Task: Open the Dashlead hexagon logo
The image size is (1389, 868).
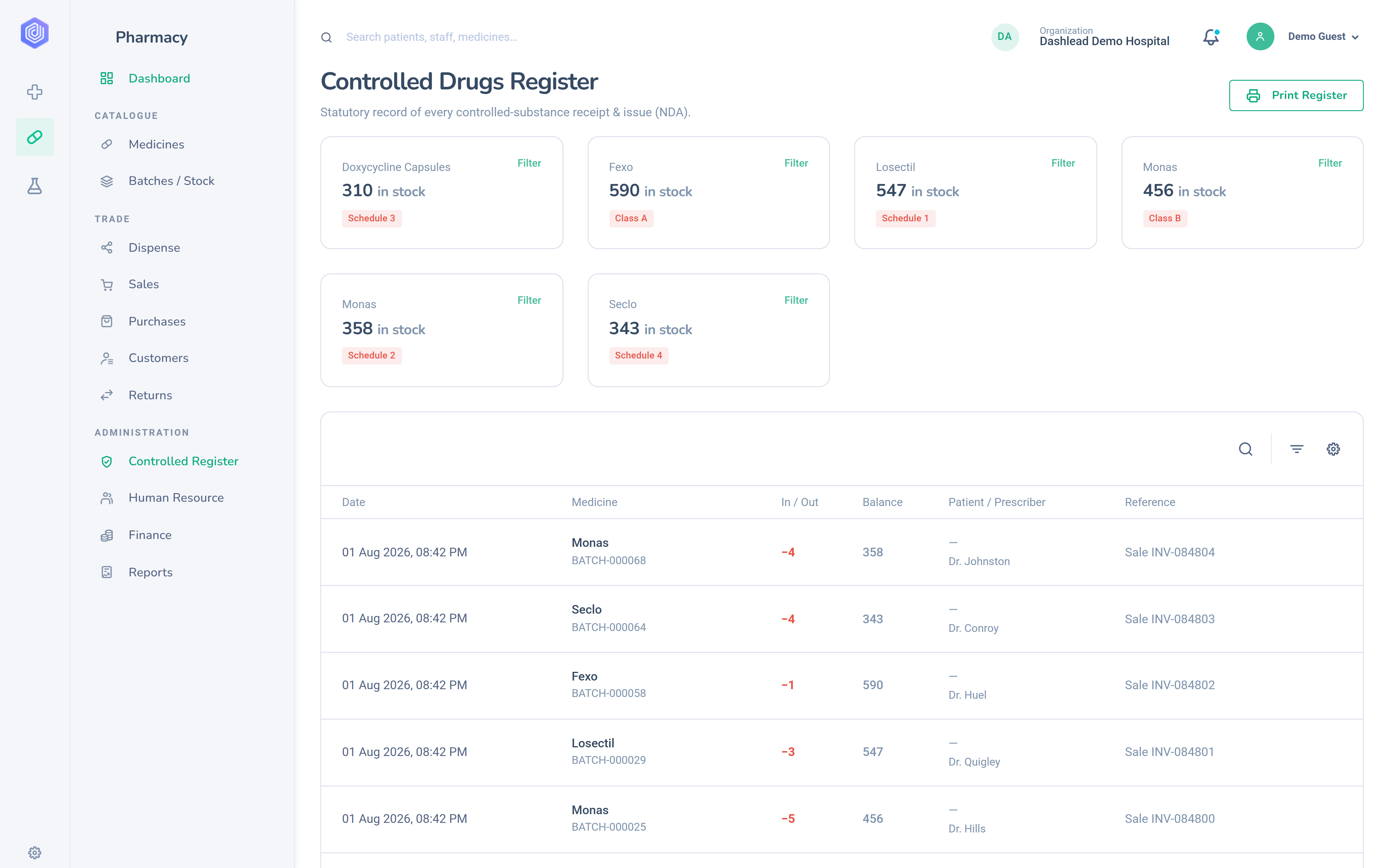Action: (x=34, y=33)
